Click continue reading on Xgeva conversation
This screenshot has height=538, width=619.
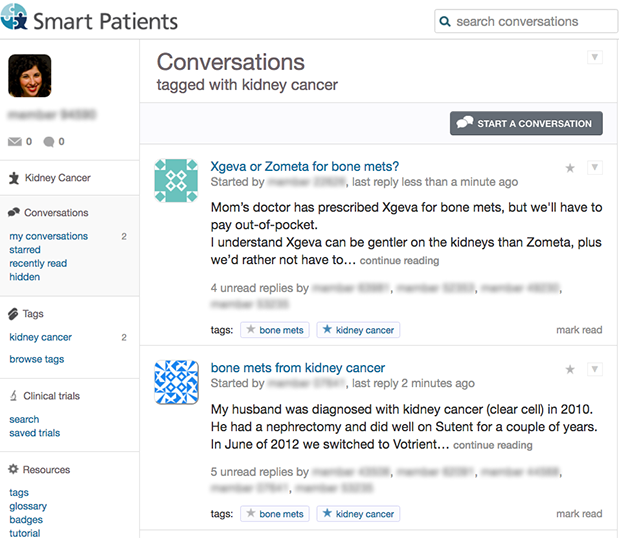coord(399,261)
